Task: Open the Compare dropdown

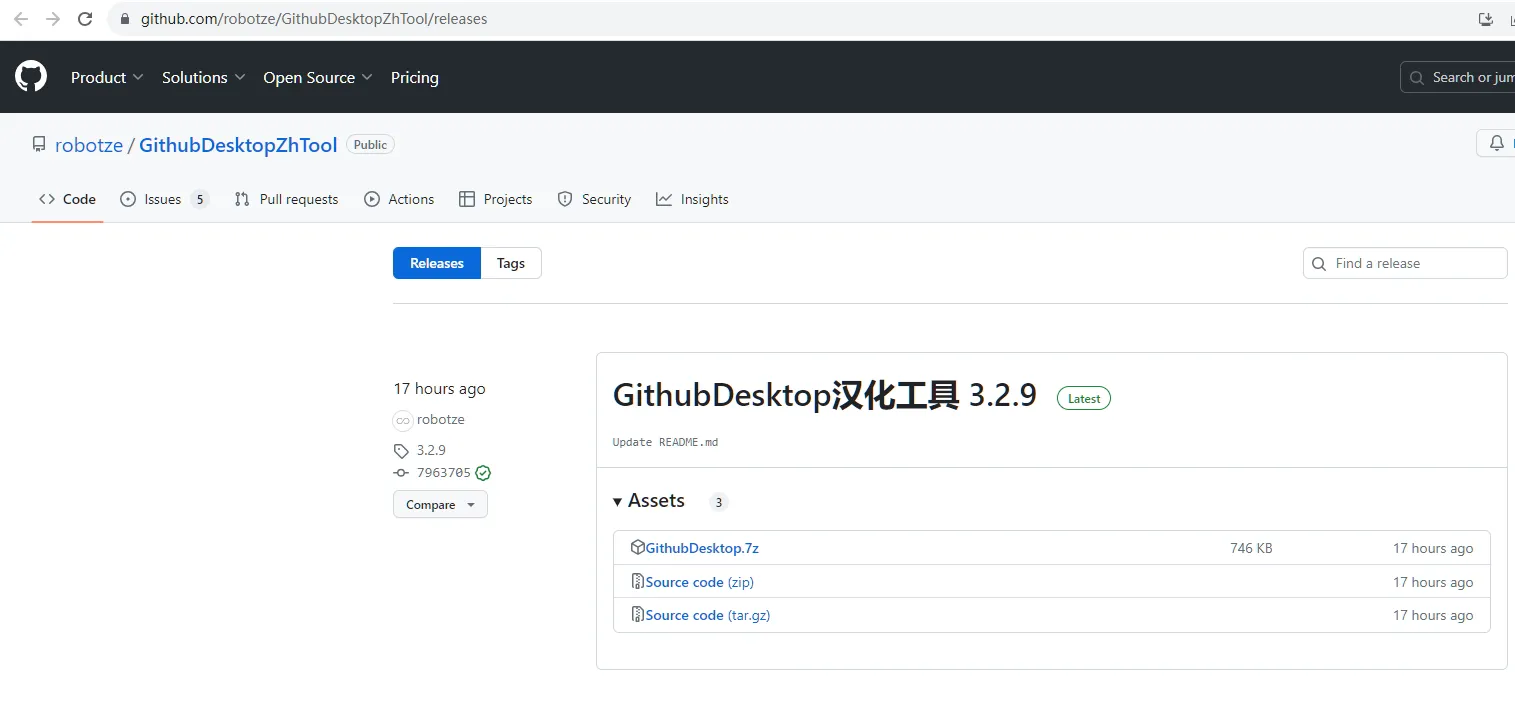Action: coord(440,504)
